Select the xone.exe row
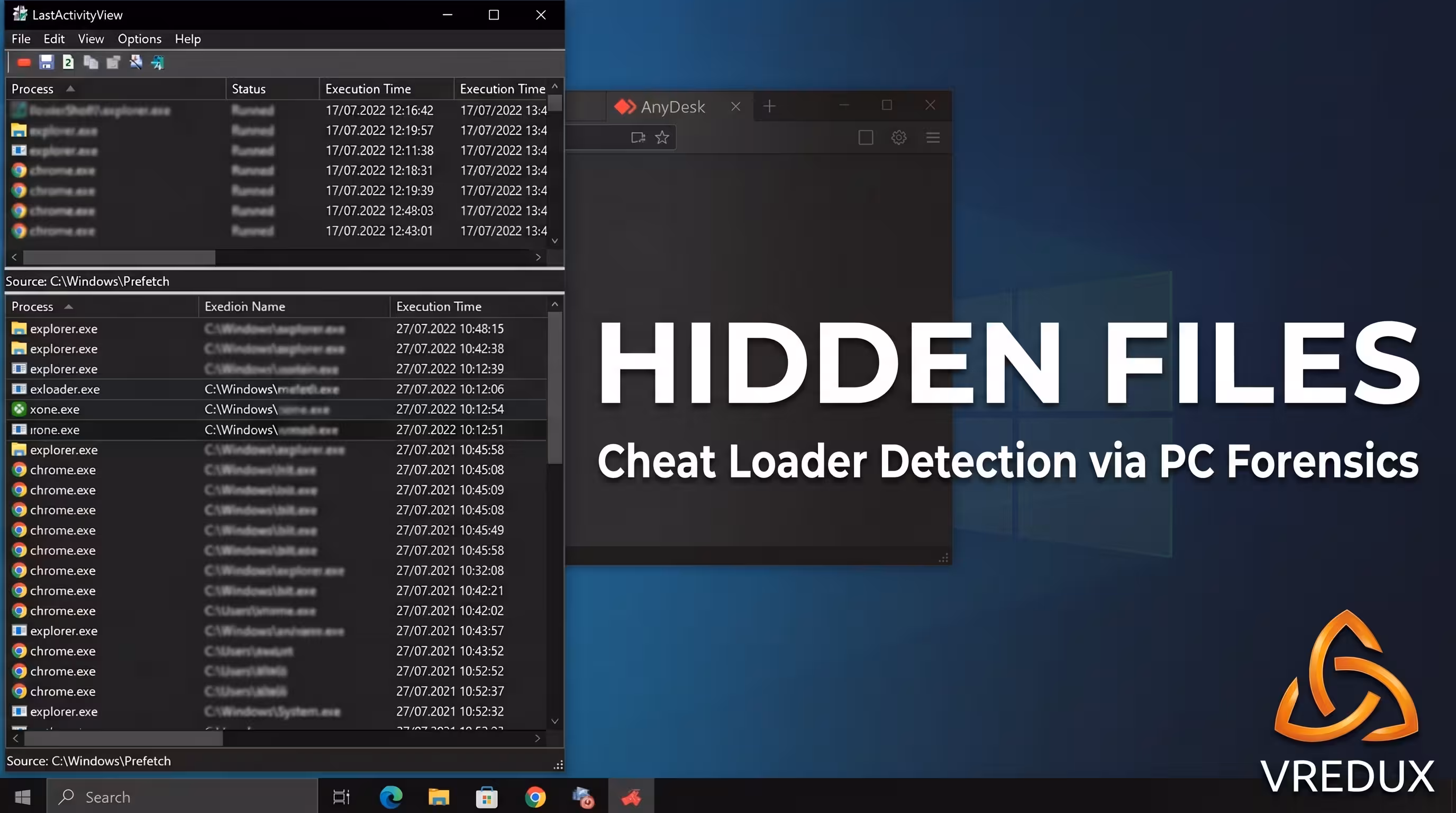 coord(276,409)
